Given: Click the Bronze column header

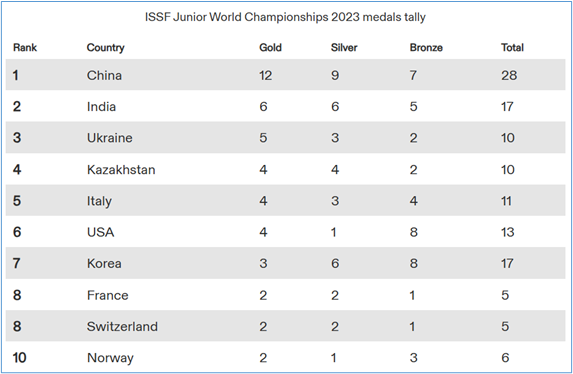Looking at the screenshot, I should pos(426,48).
